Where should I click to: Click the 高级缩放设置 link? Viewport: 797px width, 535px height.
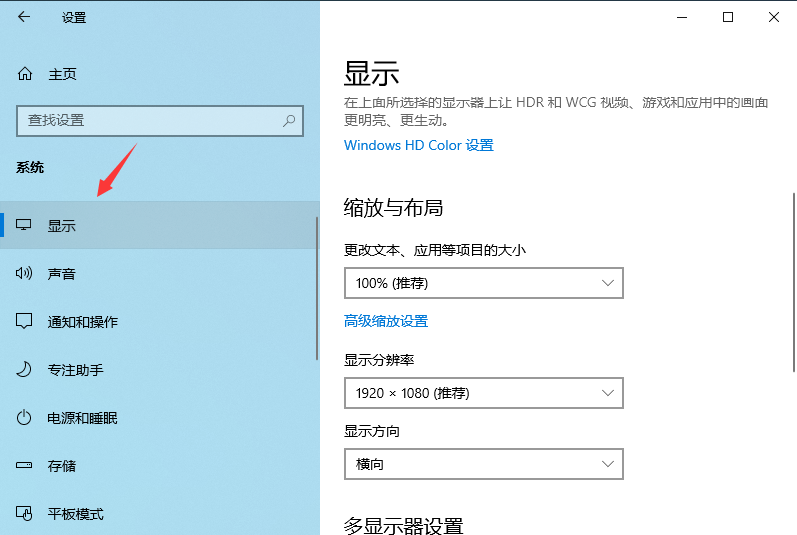coord(386,321)
